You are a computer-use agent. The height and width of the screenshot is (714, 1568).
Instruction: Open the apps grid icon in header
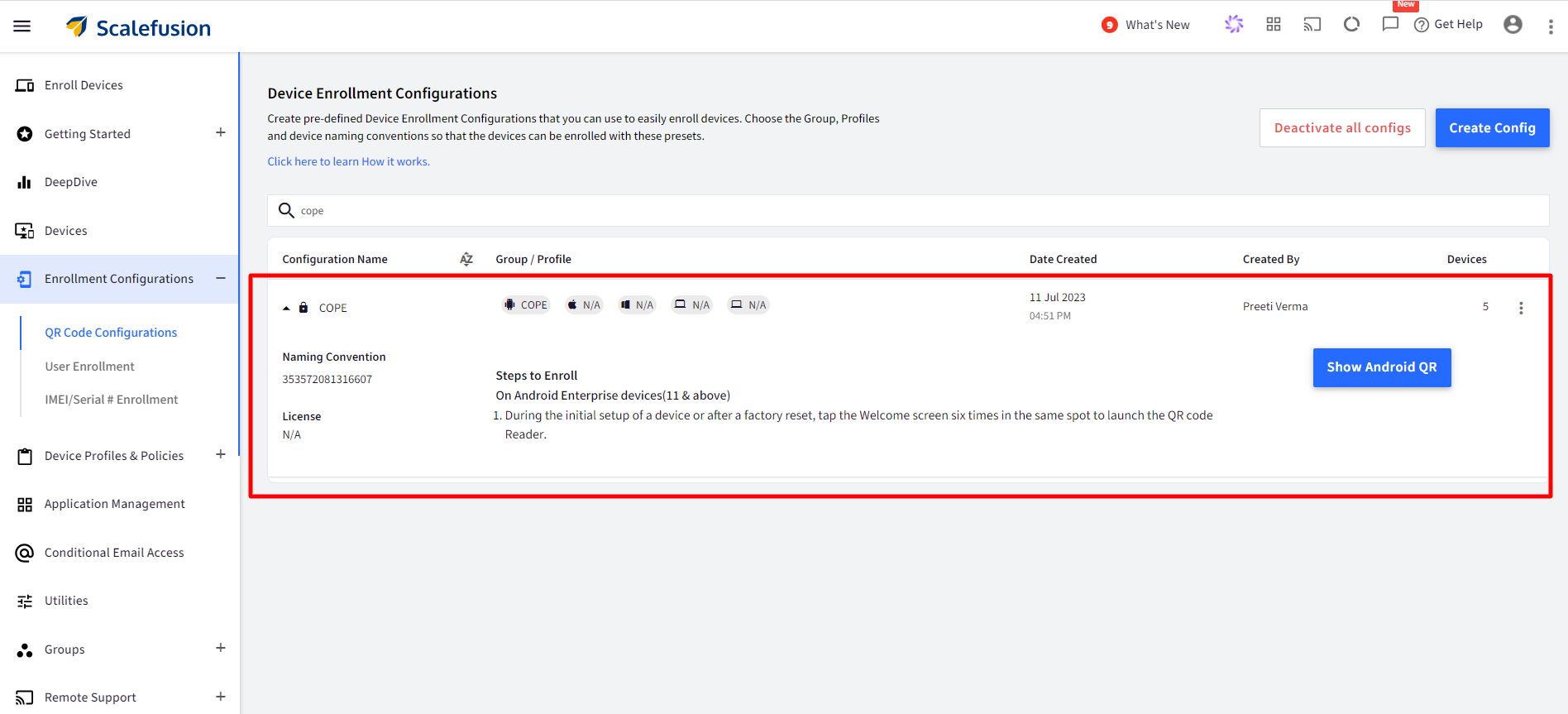pos(1274,25)
